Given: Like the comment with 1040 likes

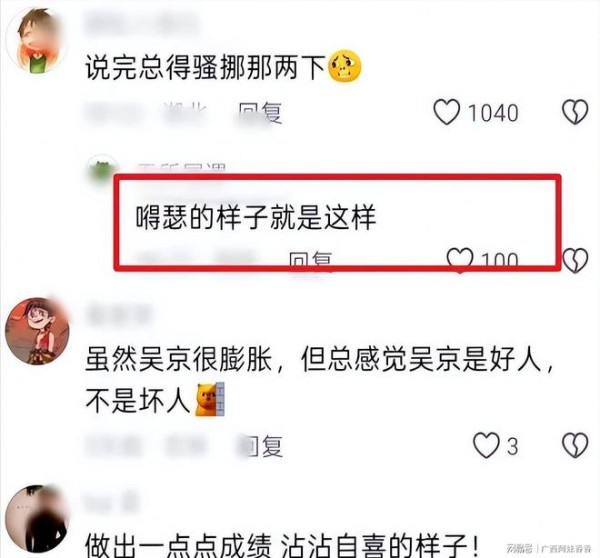Looking at the screenshot, I should pos(446,112).
